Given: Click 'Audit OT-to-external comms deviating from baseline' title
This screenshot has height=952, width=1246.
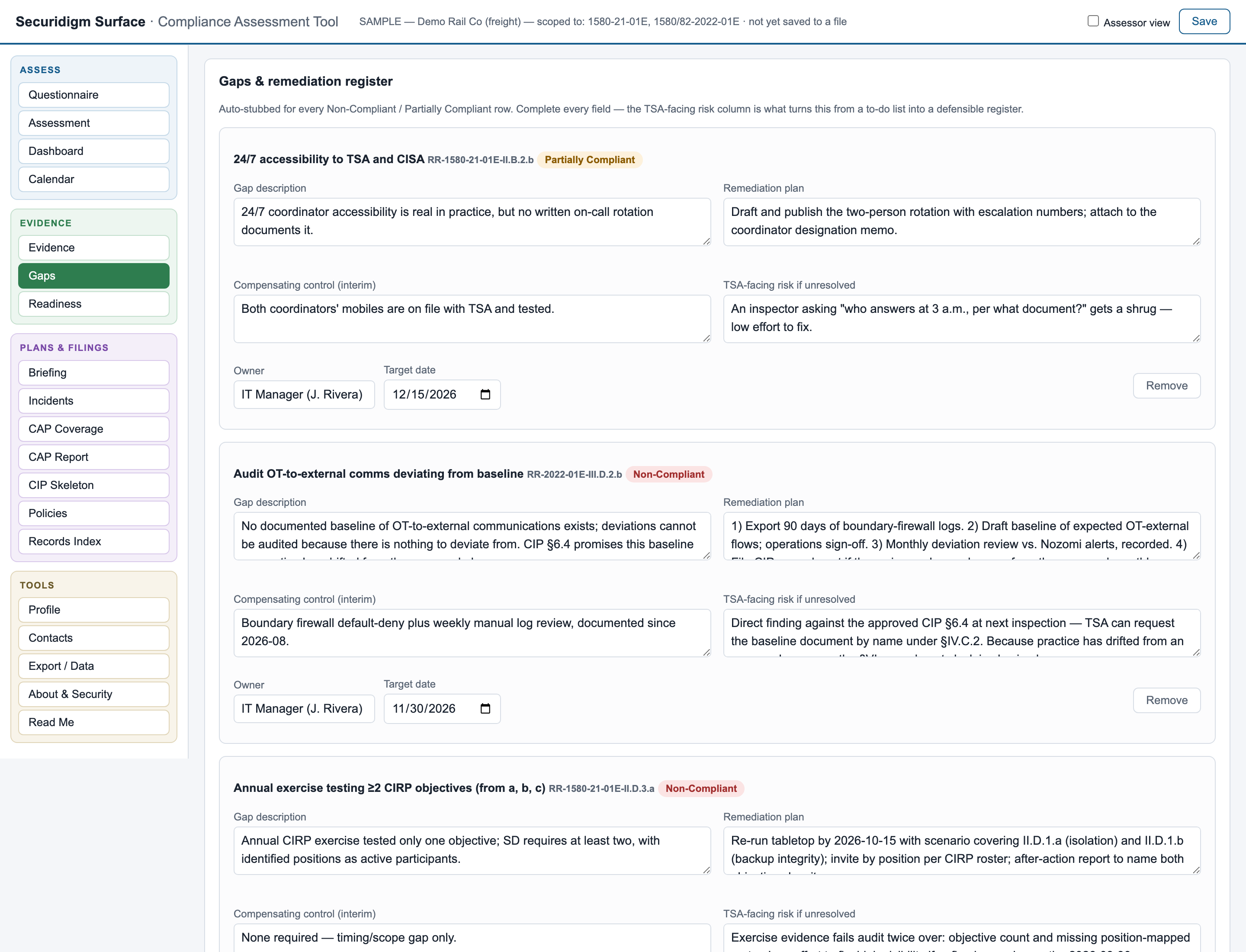Looking at the screenshot, I should 379,474.
